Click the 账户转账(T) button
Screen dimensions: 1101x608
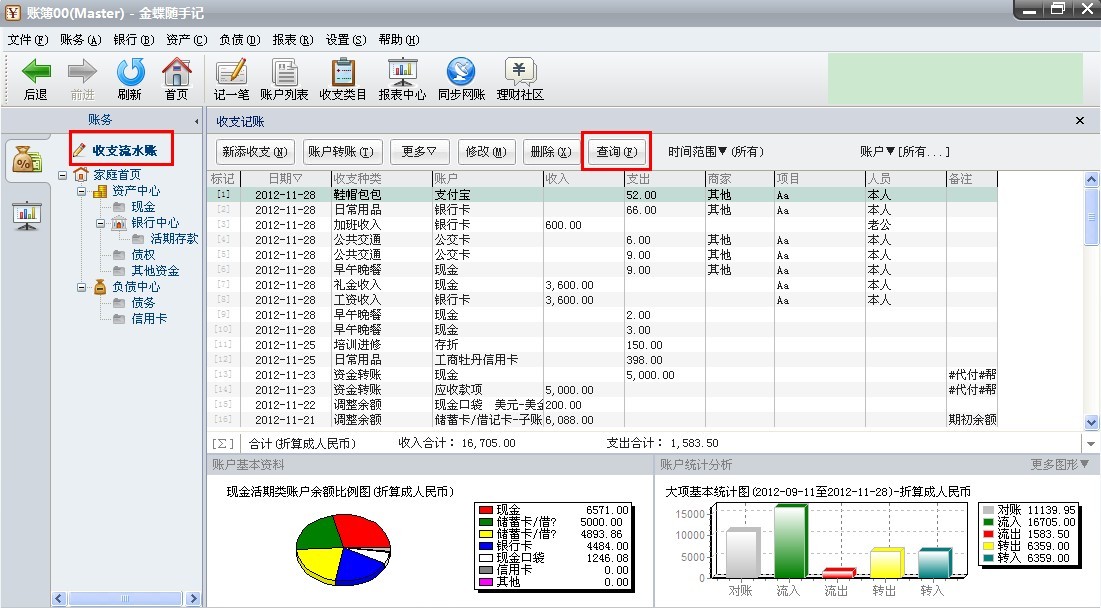coord(341,152)
